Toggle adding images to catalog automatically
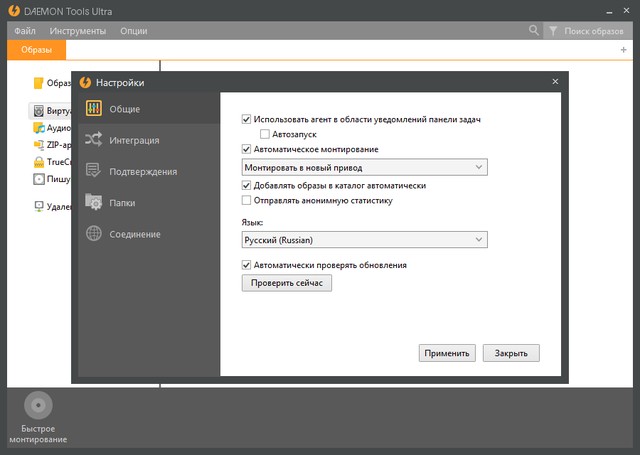The width and height of the screenshot is (640, 455). click(x=246, y=185)
